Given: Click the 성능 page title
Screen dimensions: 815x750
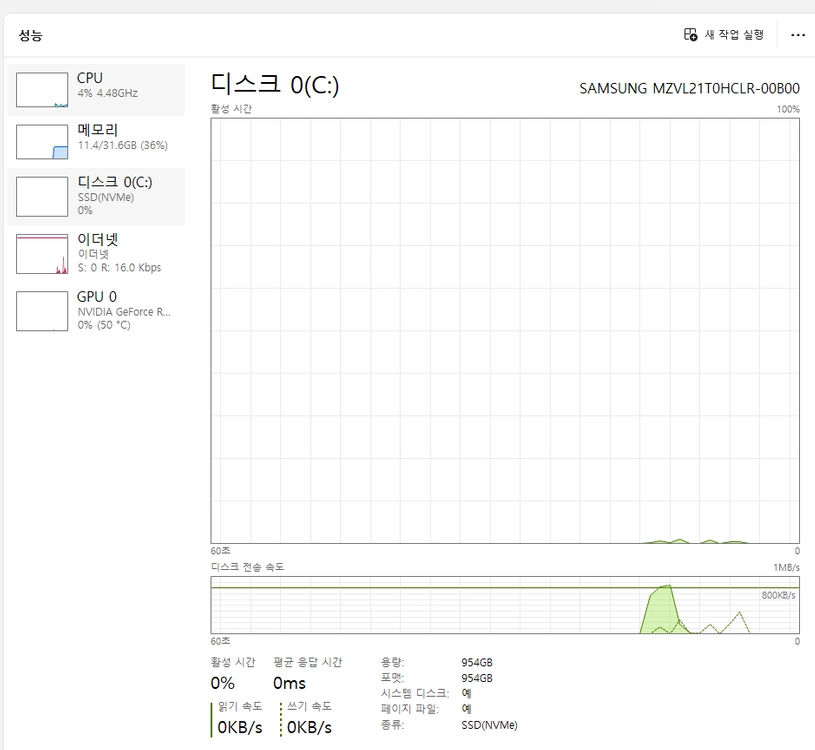Looking at the screenshot, I should [31, 35].
